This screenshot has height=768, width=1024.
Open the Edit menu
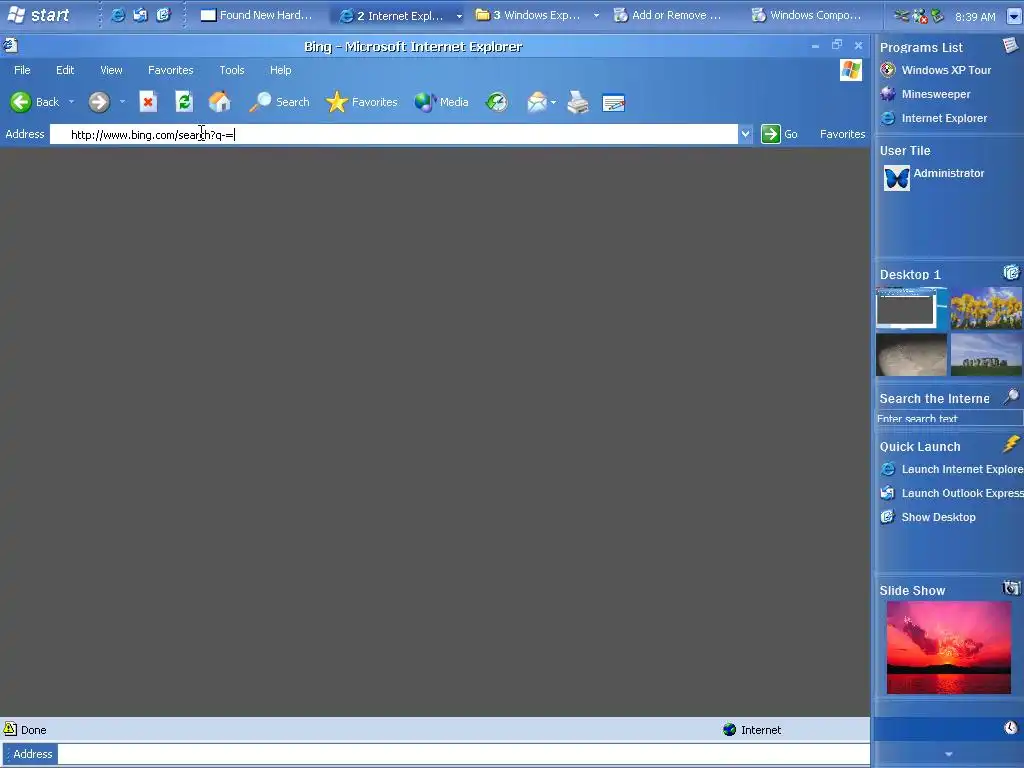tap(65, 70)
